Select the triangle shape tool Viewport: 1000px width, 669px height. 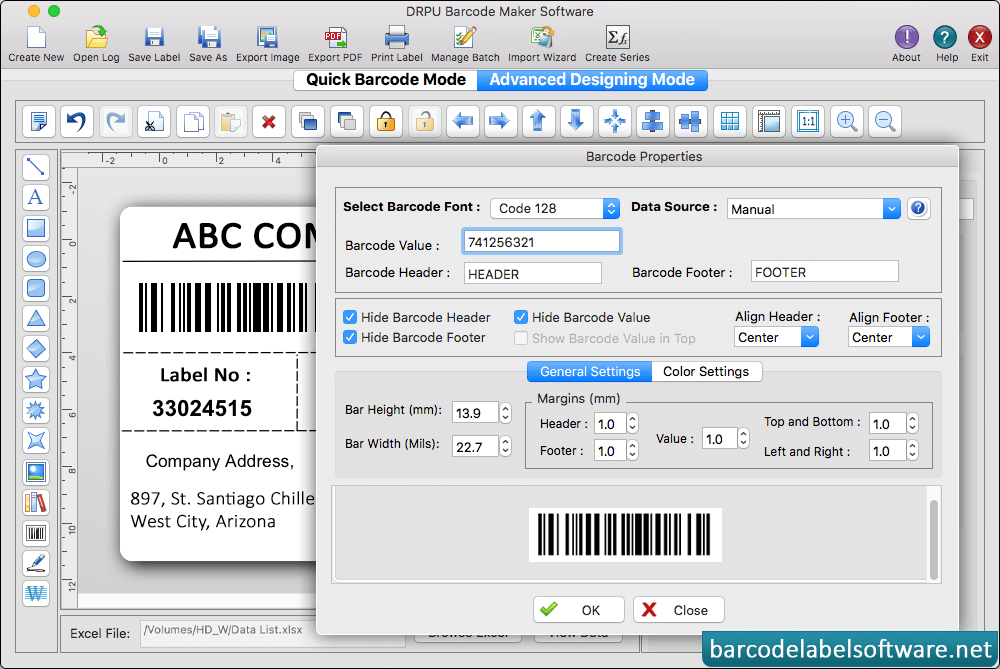pyautogui.click(x=36, y=318)
